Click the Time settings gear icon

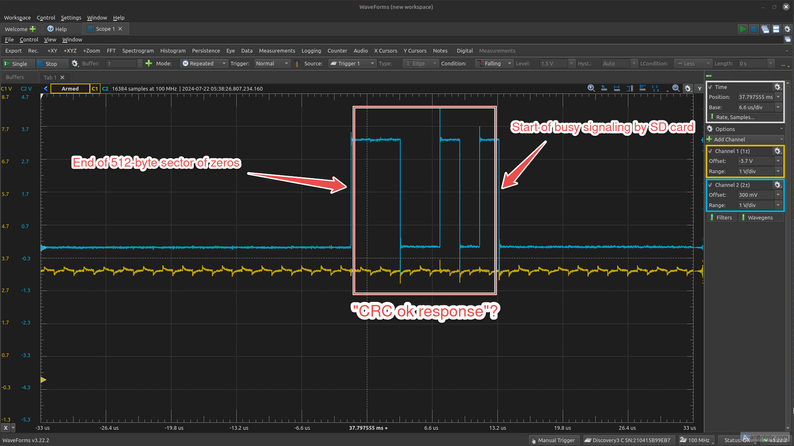777,87
